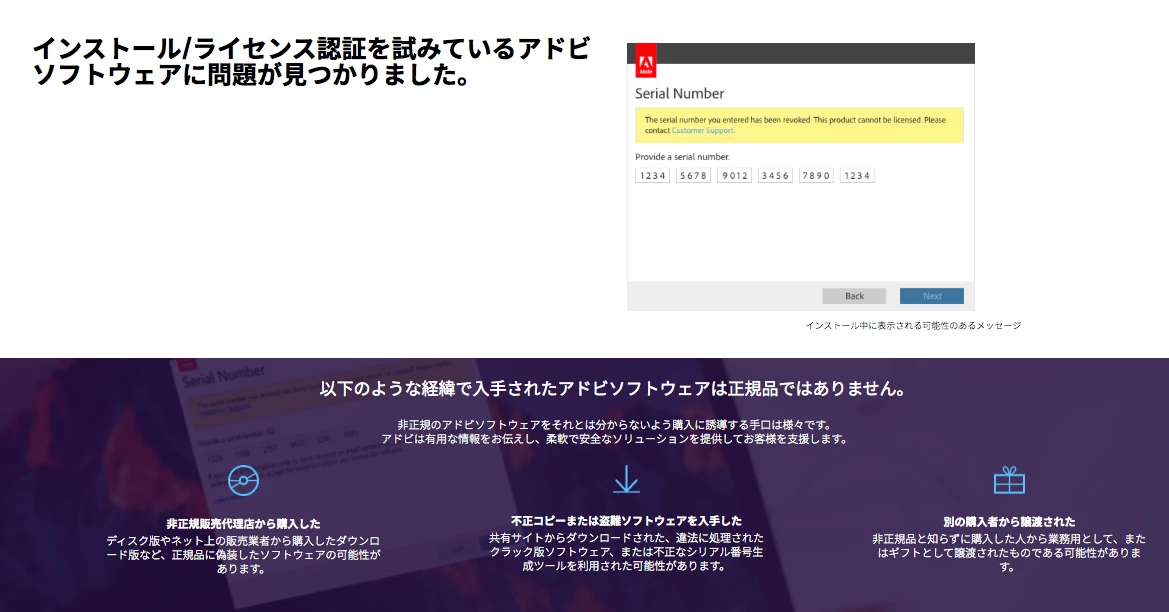1169x612 pixels.
Task: Click the 'Provide a serial number.' label
Action: click(x=682, y=157)
